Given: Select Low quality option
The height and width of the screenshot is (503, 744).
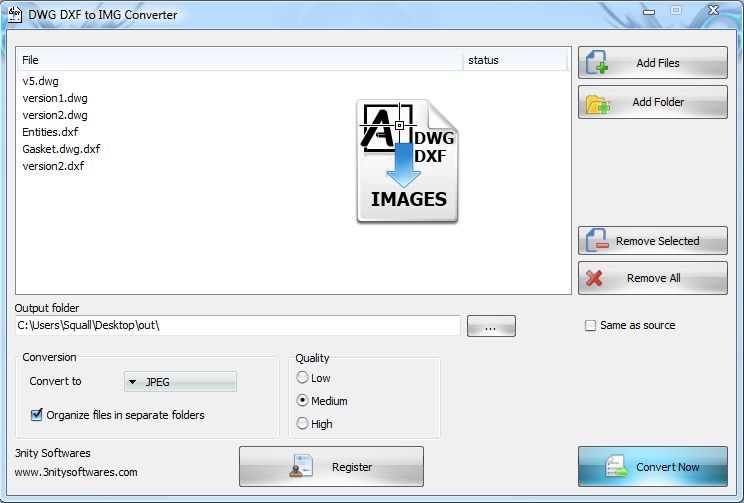Looking at the screenshot, I should pyautogui.click(x=303, y=378).
